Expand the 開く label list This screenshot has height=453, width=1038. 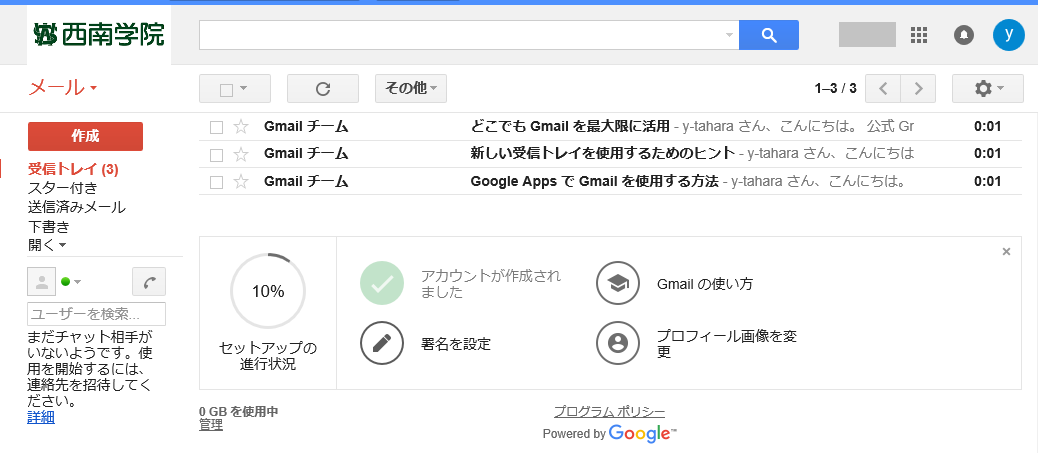pos(47,245)
